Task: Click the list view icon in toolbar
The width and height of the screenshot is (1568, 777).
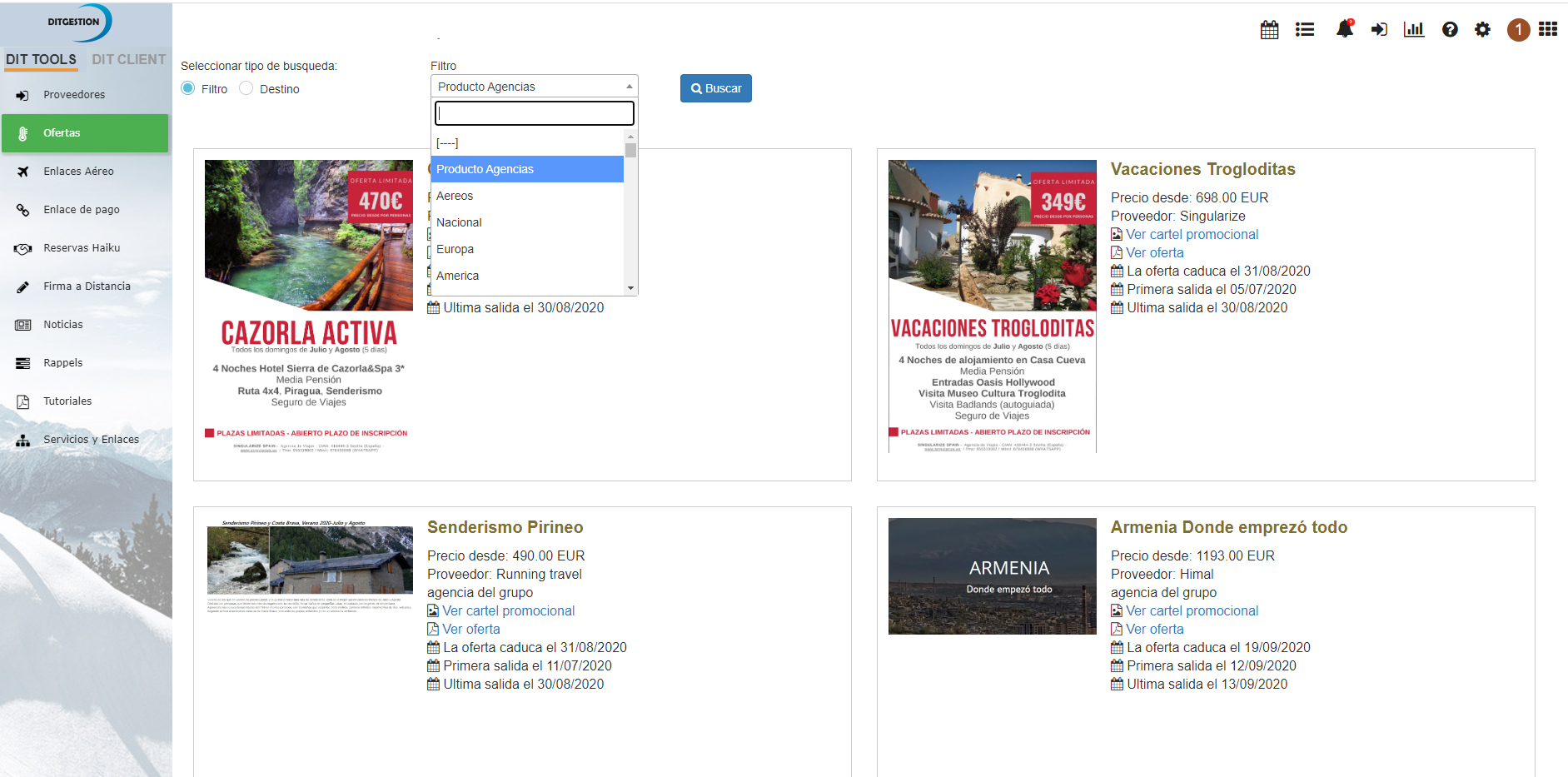Action: click(x=1305, y=30)
